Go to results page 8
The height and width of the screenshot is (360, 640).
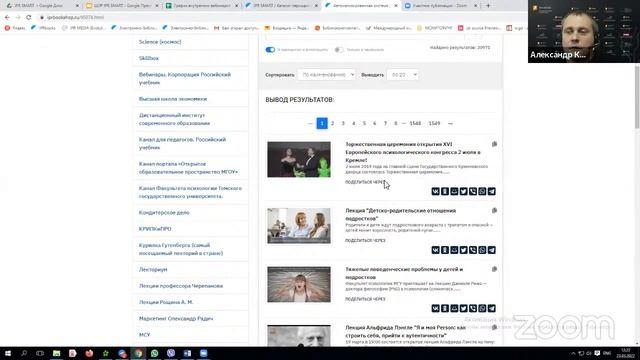click(x=396, y=123)
